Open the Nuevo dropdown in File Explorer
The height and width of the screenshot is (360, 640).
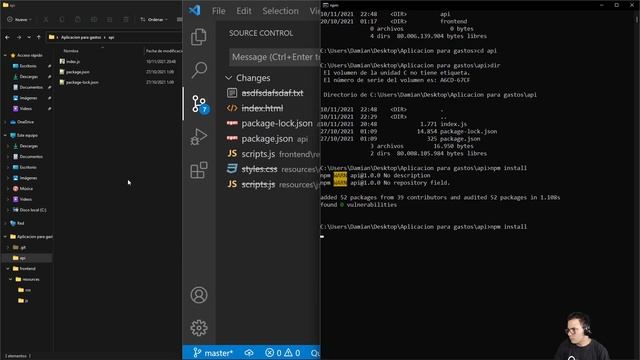pyautogui.click(x=19, y=20)
